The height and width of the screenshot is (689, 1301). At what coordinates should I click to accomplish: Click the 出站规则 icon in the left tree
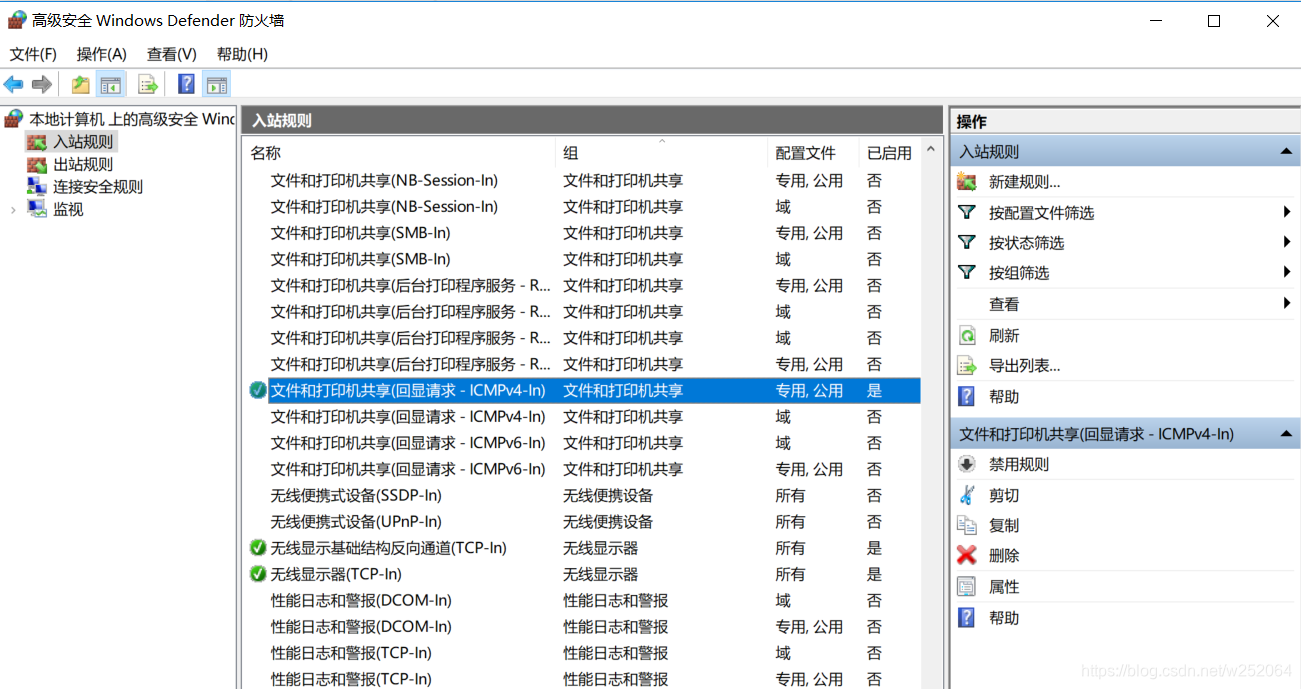pyautogui.click(x=37, y=164)
